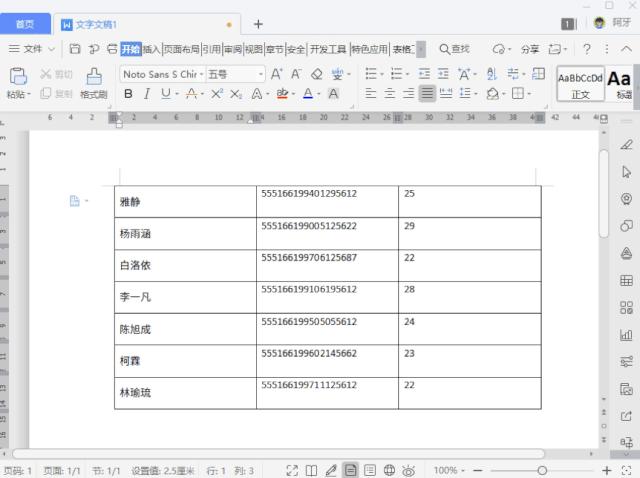Image resolution: width=640 pixels, height=478 pixels.
Task: Open bullet list style dropdown
Action: [382, 74]
